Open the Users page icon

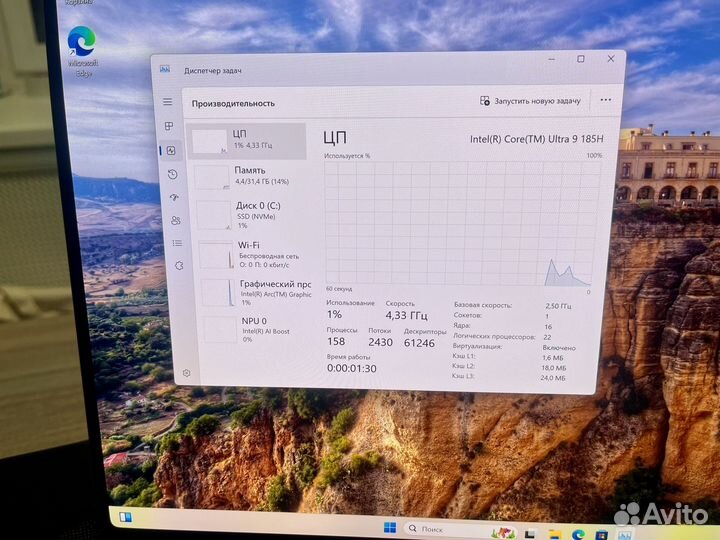pos(176,220)
